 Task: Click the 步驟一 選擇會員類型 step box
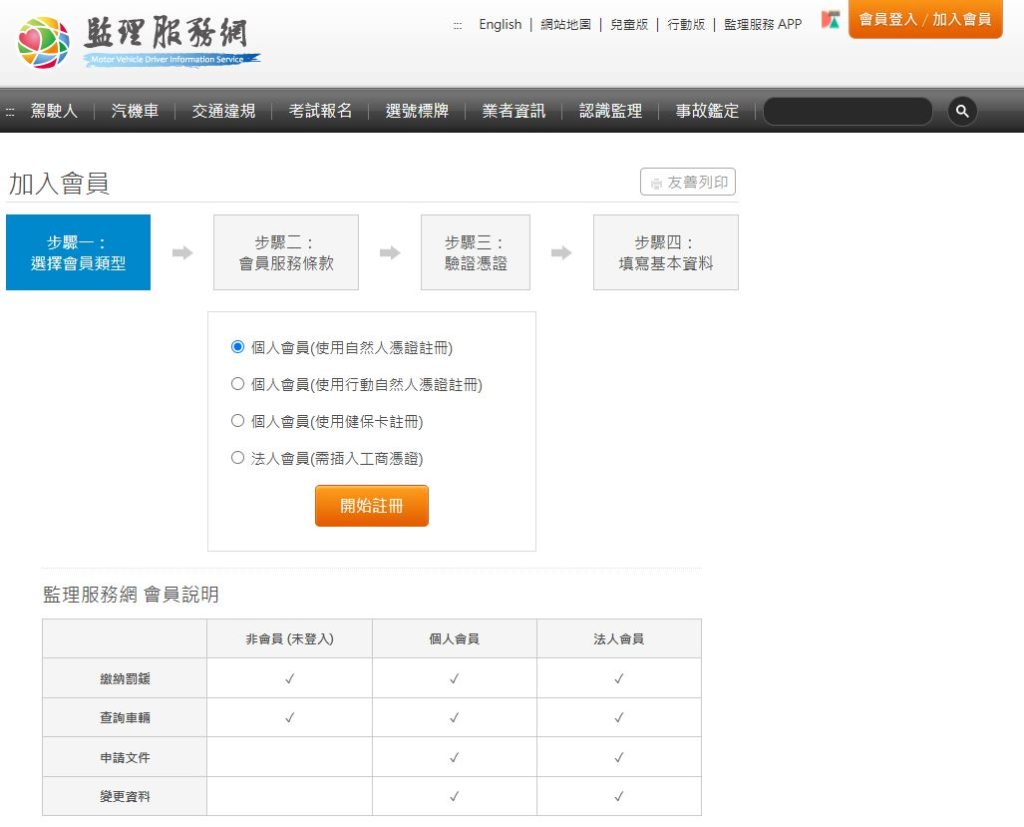point(78,253)
